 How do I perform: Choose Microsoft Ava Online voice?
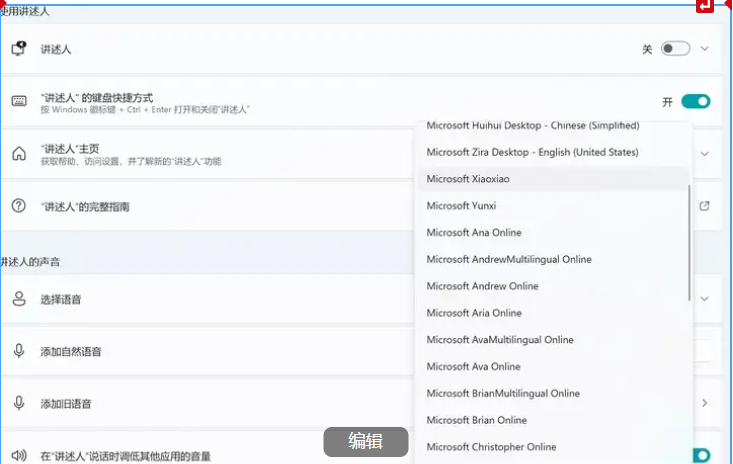(x=473, y=366)
